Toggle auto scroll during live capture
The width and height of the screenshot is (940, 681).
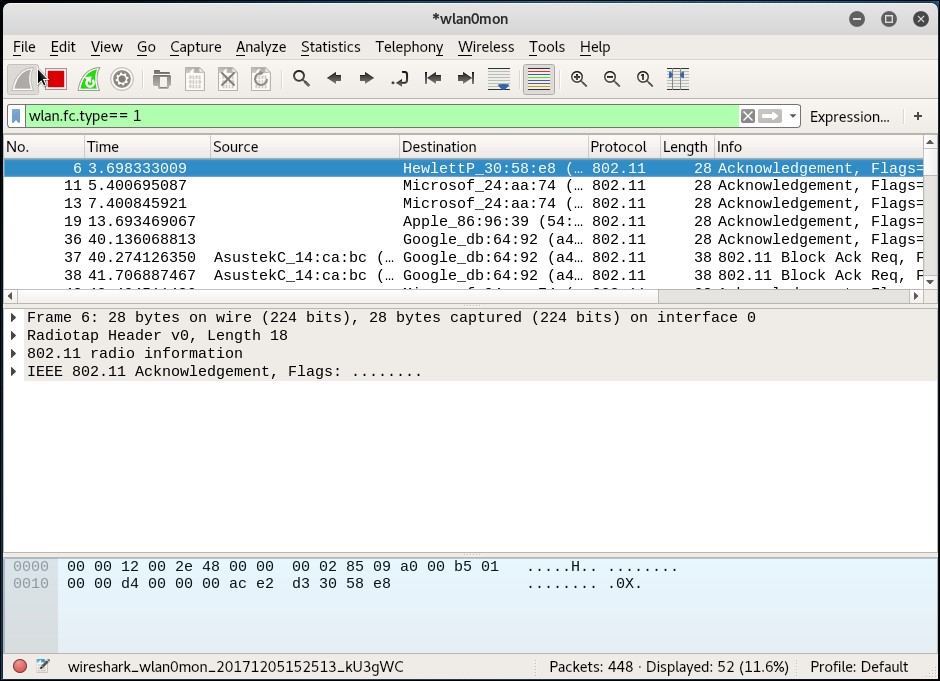[499, 79]
